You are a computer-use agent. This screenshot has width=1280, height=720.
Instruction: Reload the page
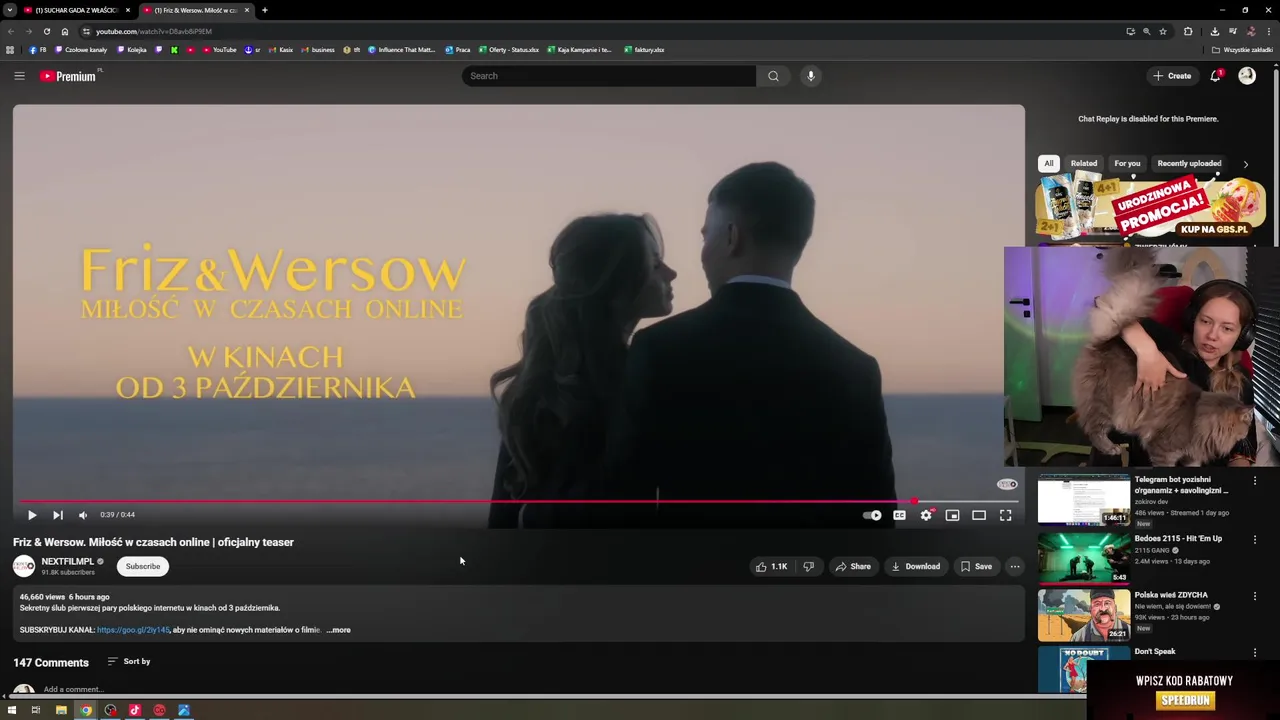click(46, 31)
